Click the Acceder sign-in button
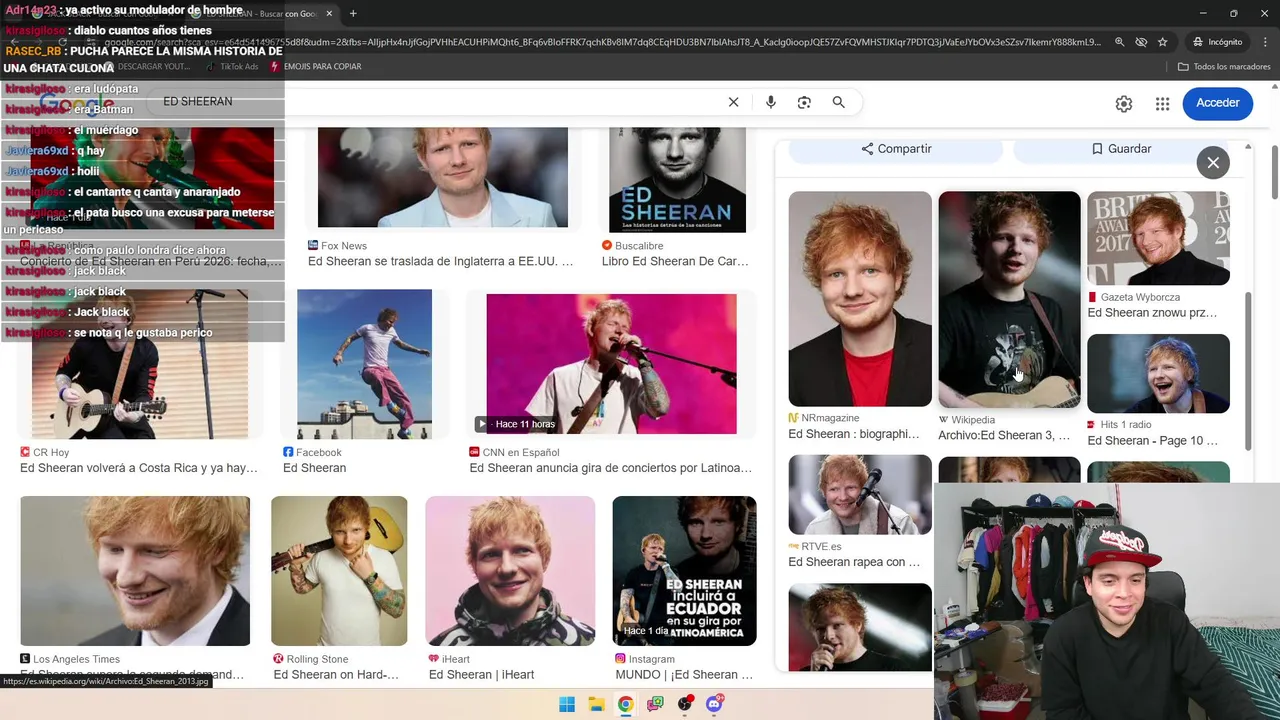Viewport: 1280px width, 720px height. 1217,103
